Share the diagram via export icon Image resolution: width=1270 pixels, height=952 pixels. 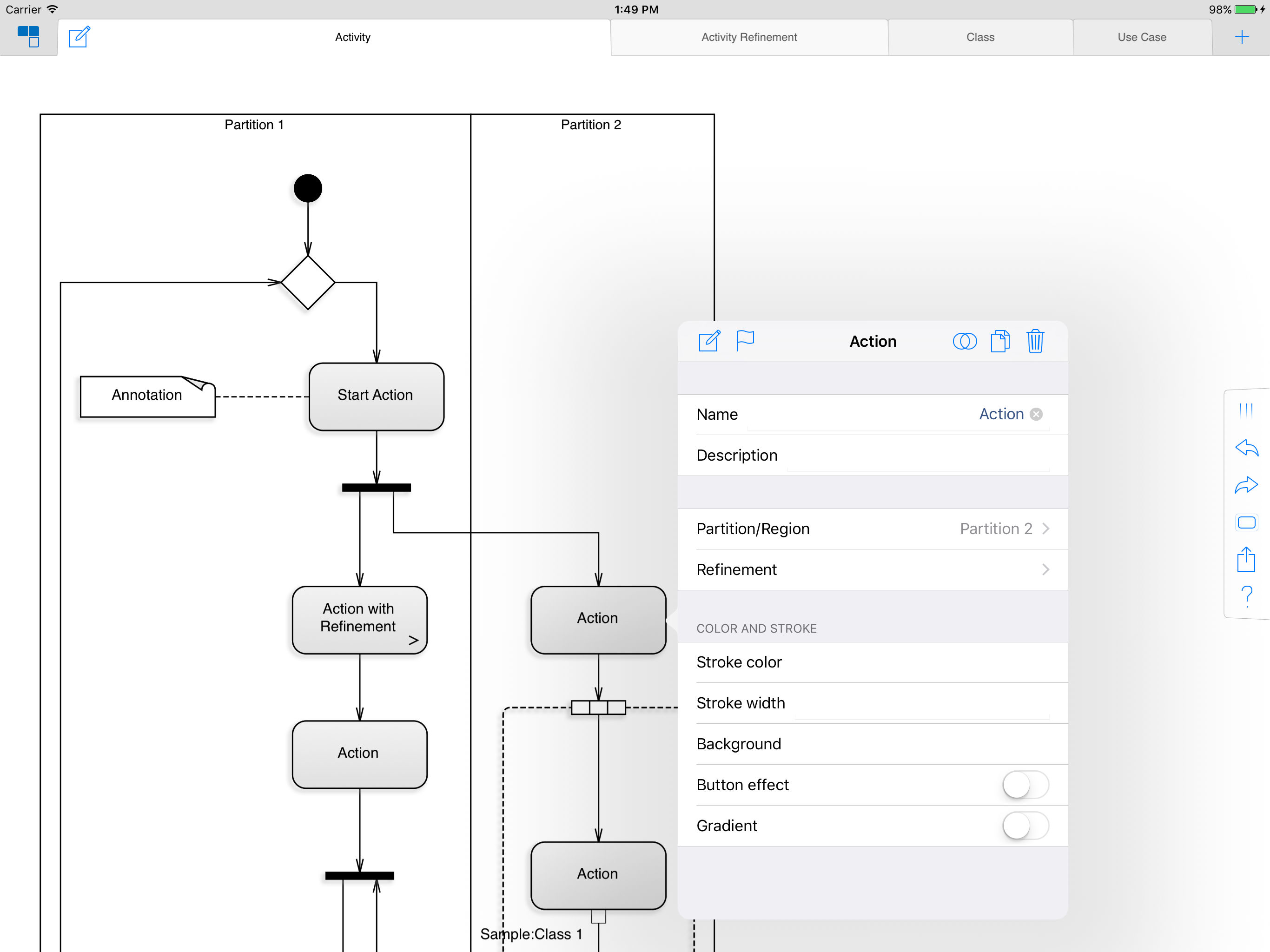[1246, 559]
